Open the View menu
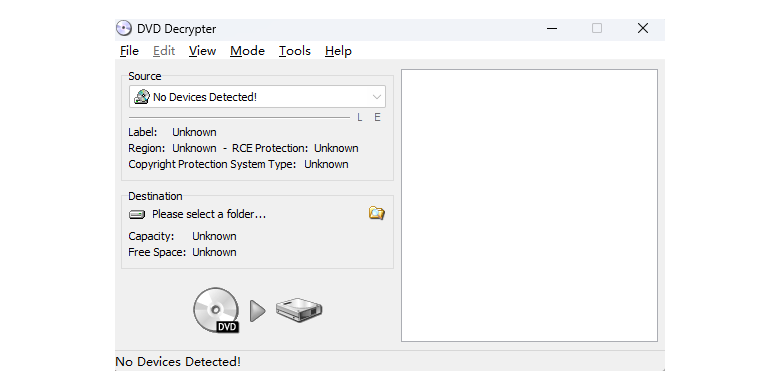Viewport: 780px width, 390px height. [x=202, y=51]
